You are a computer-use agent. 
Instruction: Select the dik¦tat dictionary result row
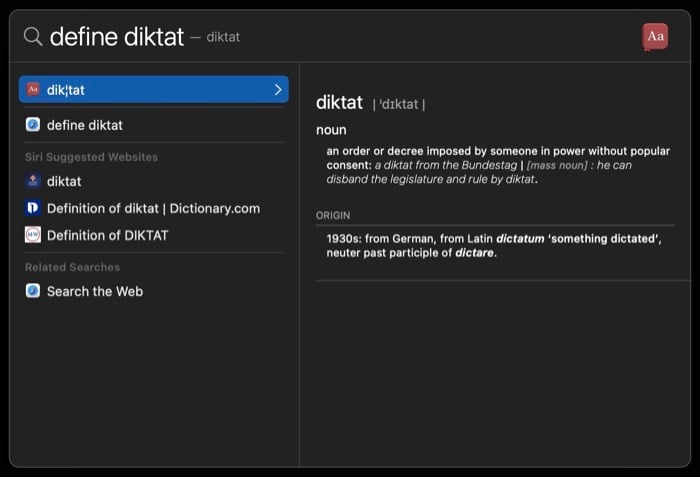pos(154,89)
